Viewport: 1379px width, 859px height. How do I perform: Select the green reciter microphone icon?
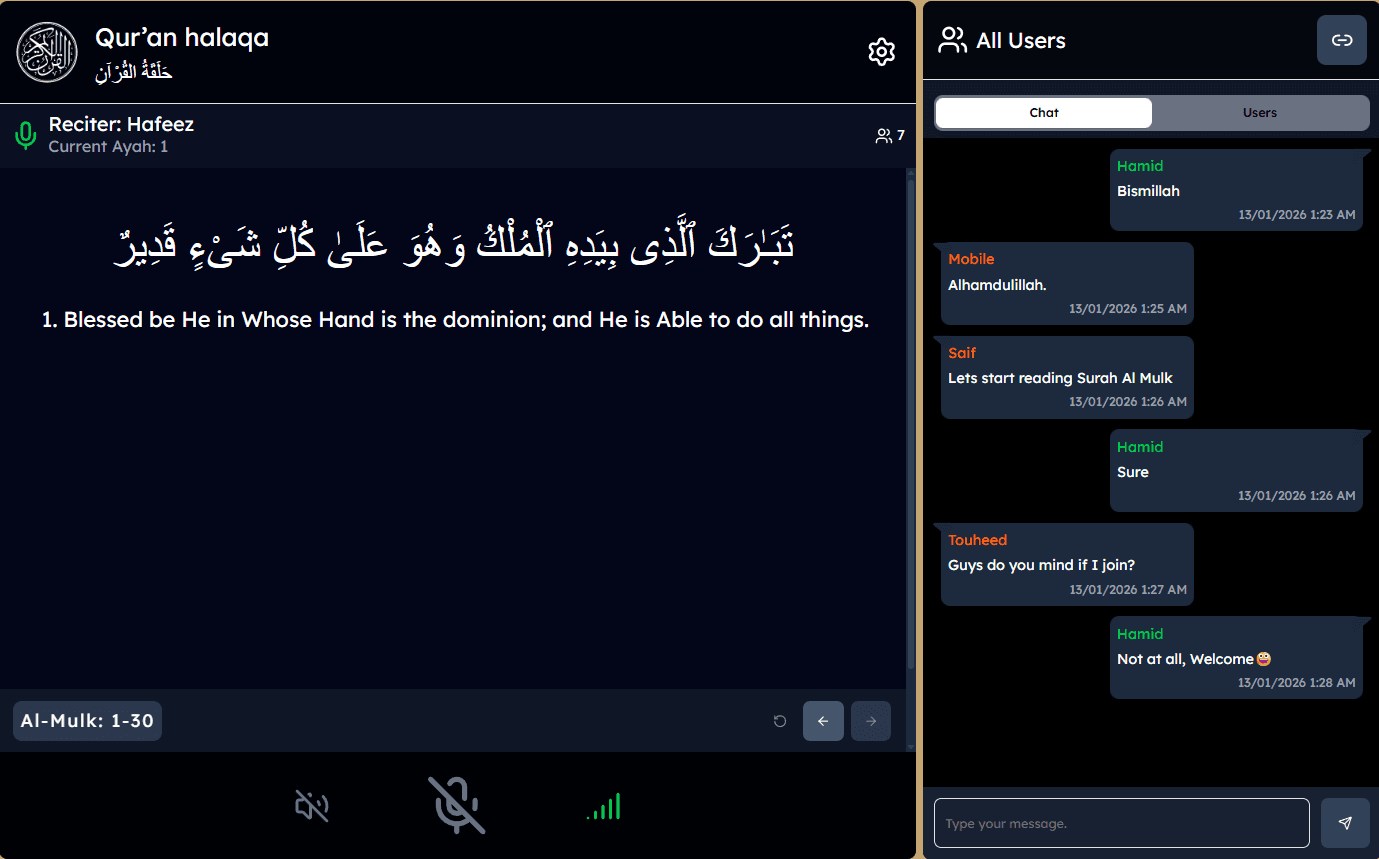25,135
